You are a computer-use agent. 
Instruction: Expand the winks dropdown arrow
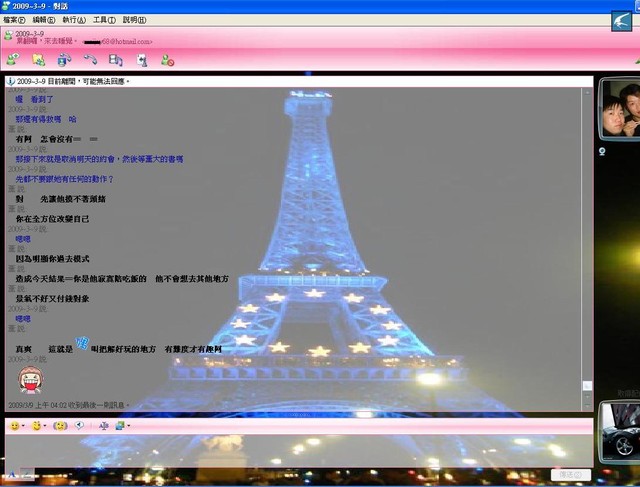point(44,426)
